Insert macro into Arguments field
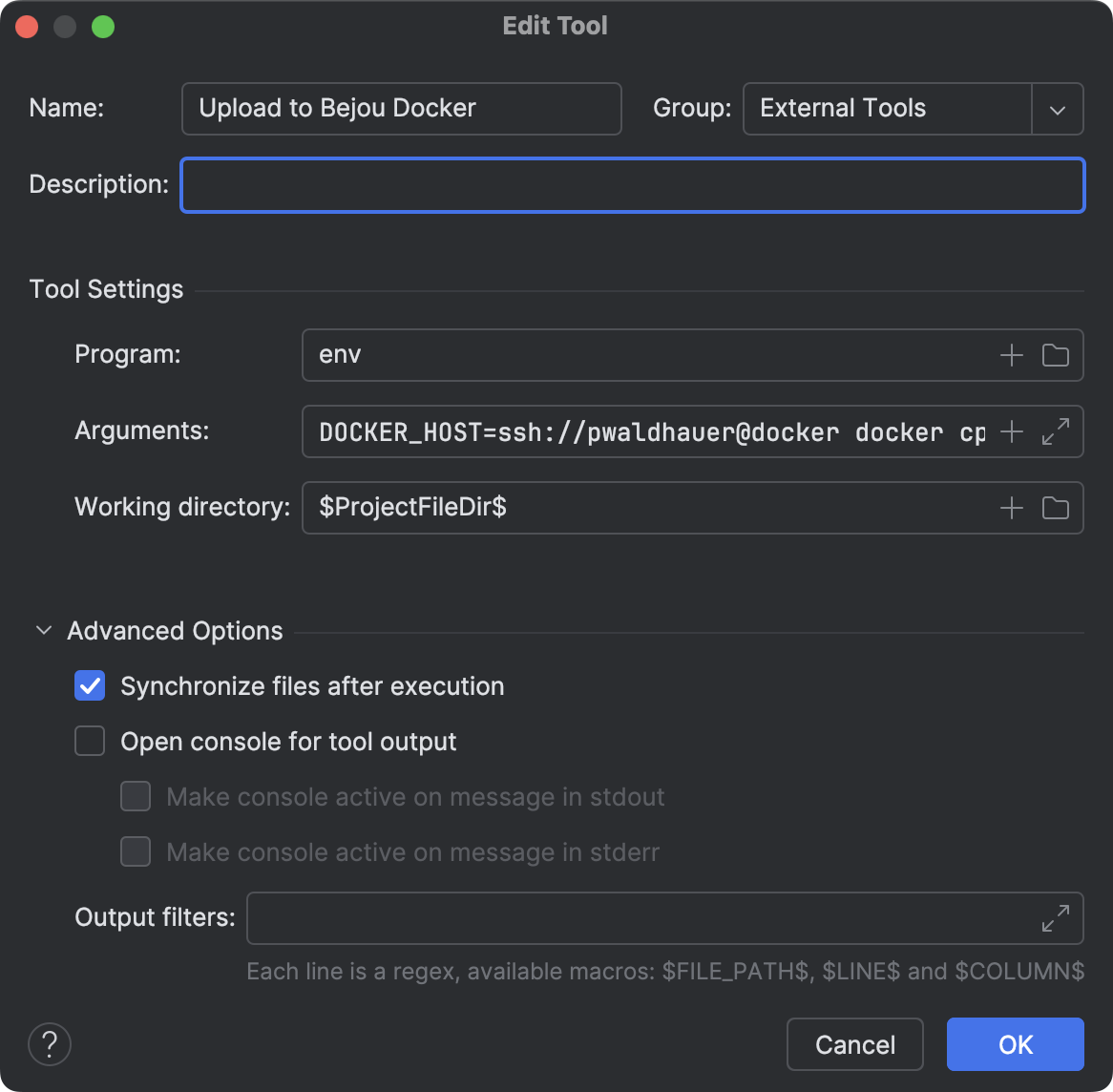This screenshot has width=1113, height=1092. [1011, 432]
